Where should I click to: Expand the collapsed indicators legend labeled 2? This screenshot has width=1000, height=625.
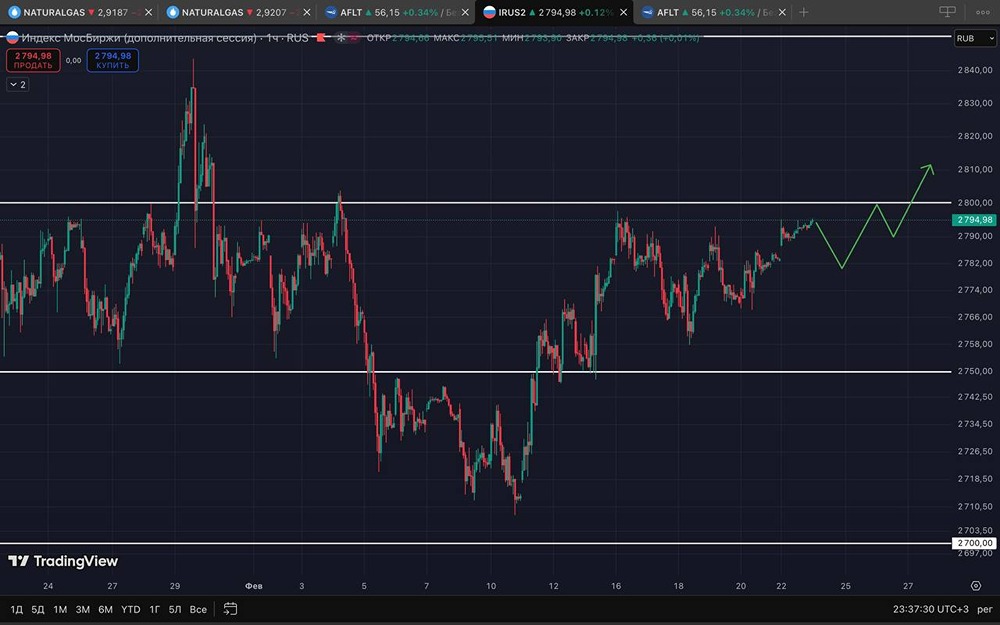18,84
